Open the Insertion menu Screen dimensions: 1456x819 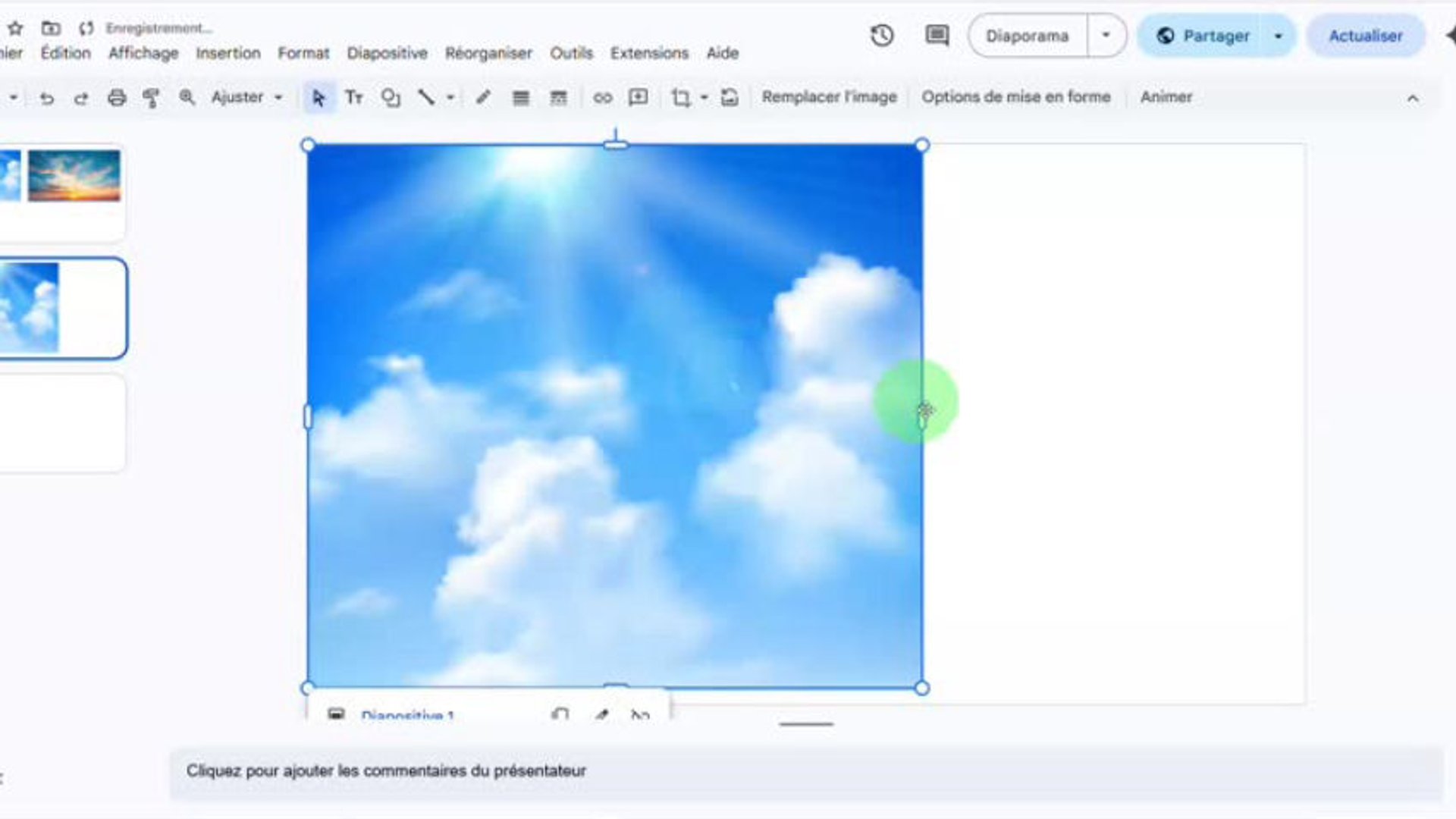click(228, 53)
